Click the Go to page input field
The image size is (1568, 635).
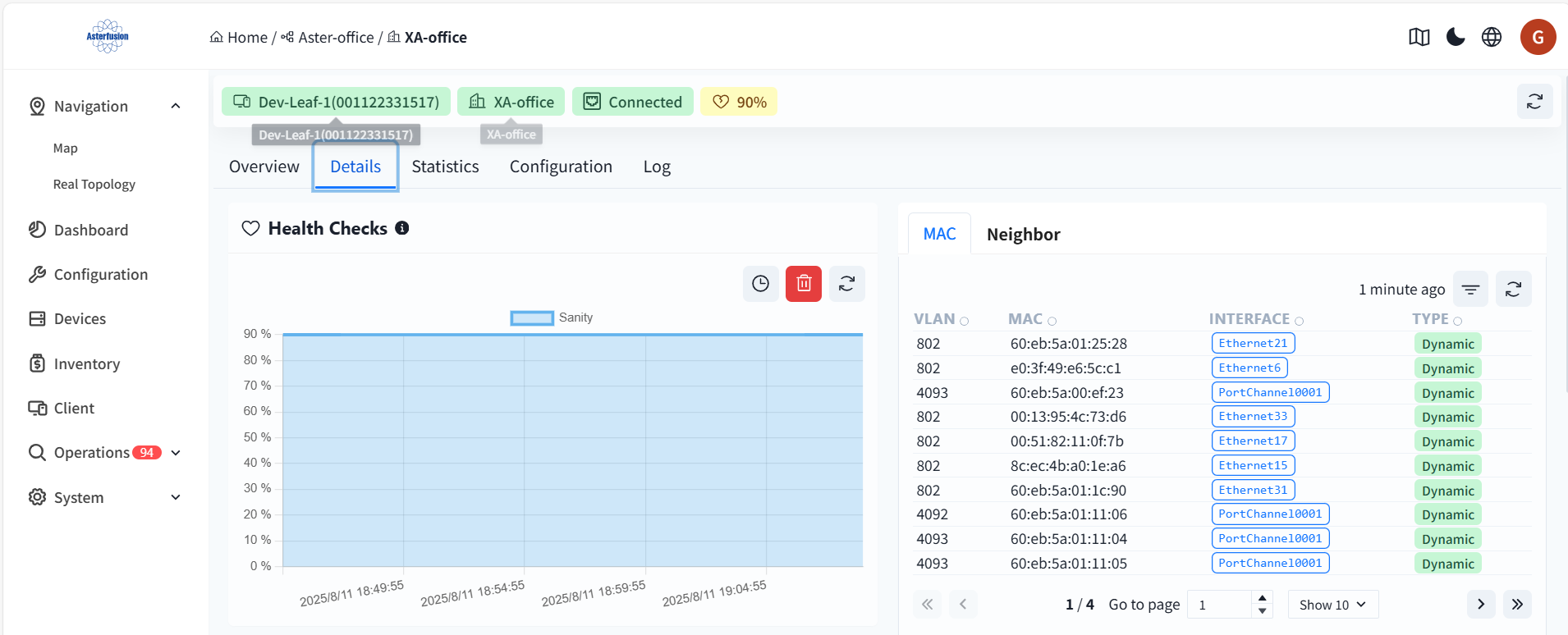(1221, 605)
